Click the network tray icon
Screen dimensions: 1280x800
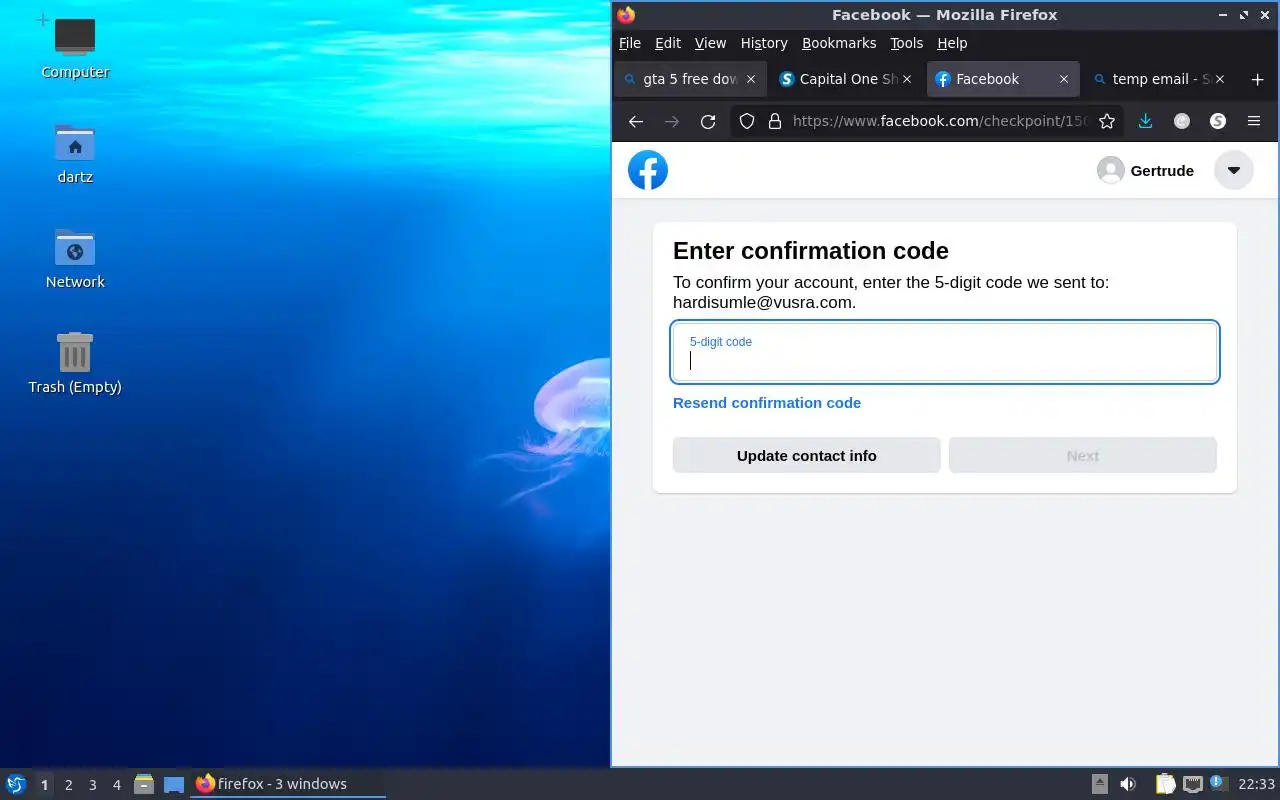pyautogui.click(x=1192, y=784)
